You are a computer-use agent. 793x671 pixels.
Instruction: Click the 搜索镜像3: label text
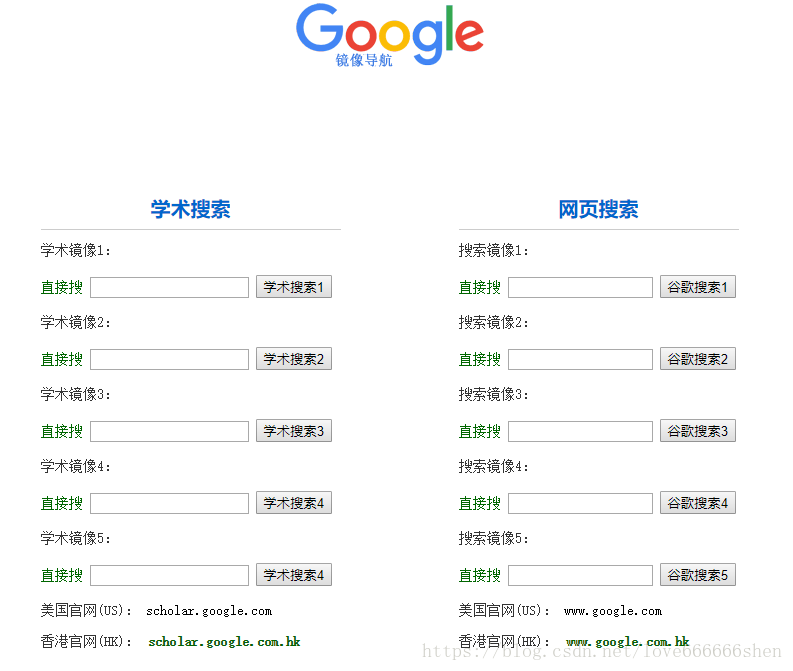coord(494,394)
